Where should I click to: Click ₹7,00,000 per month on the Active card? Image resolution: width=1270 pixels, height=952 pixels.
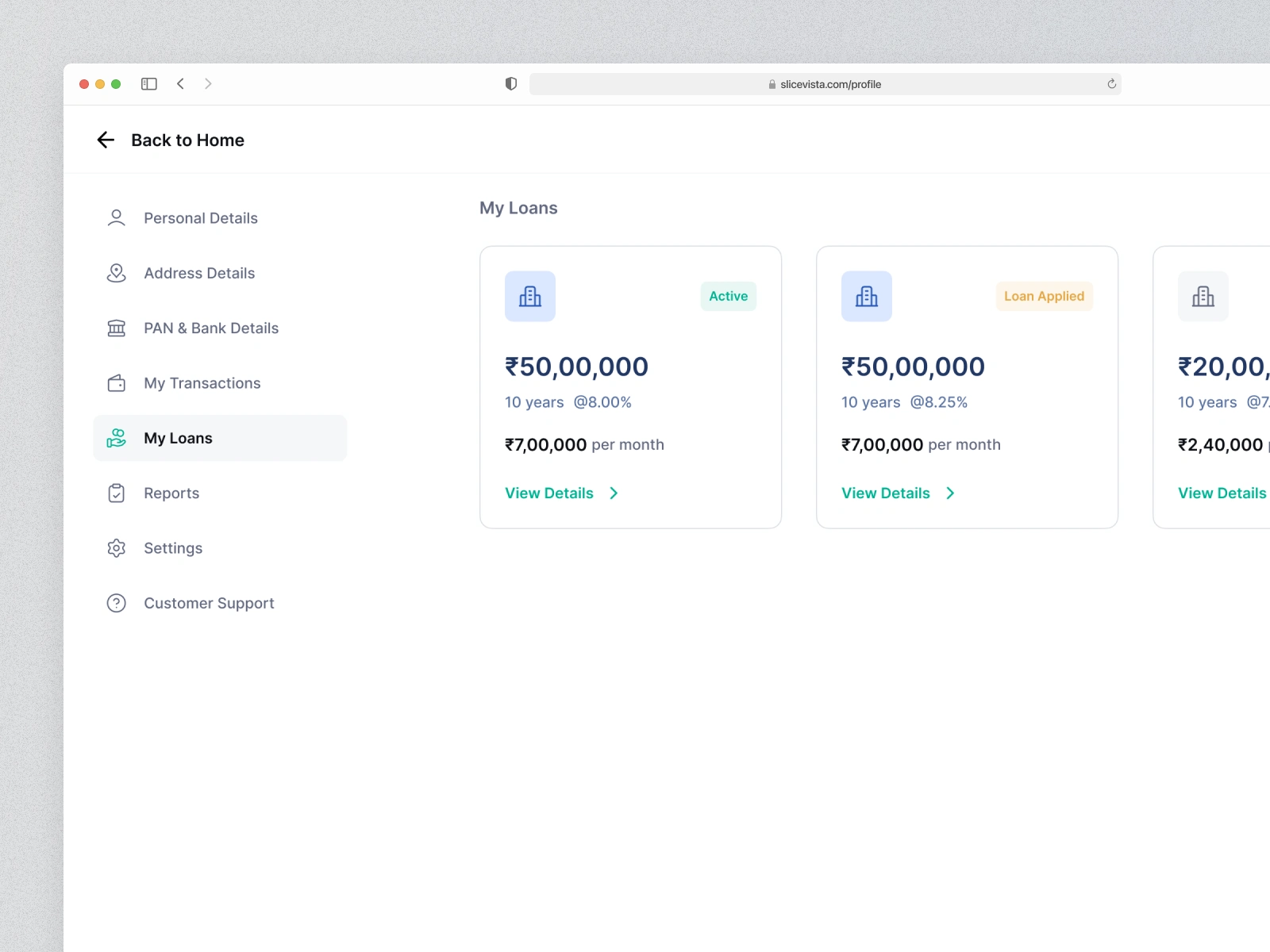[585, 445]
